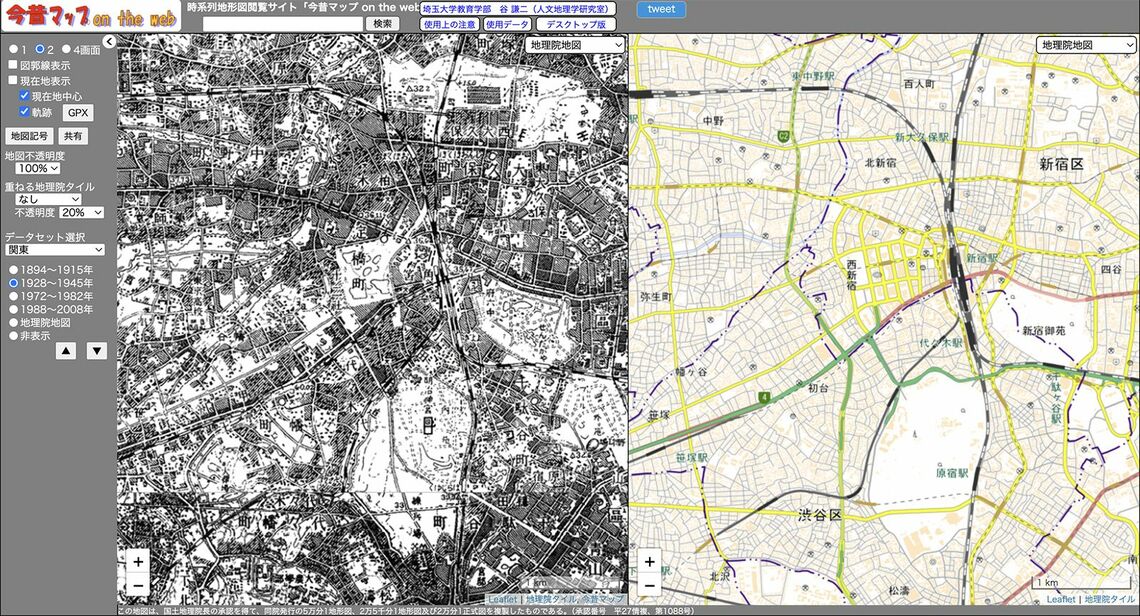Zoom out on the right modern map
The width and height of the screenshot is (1140, 616).
click(649, 585)
